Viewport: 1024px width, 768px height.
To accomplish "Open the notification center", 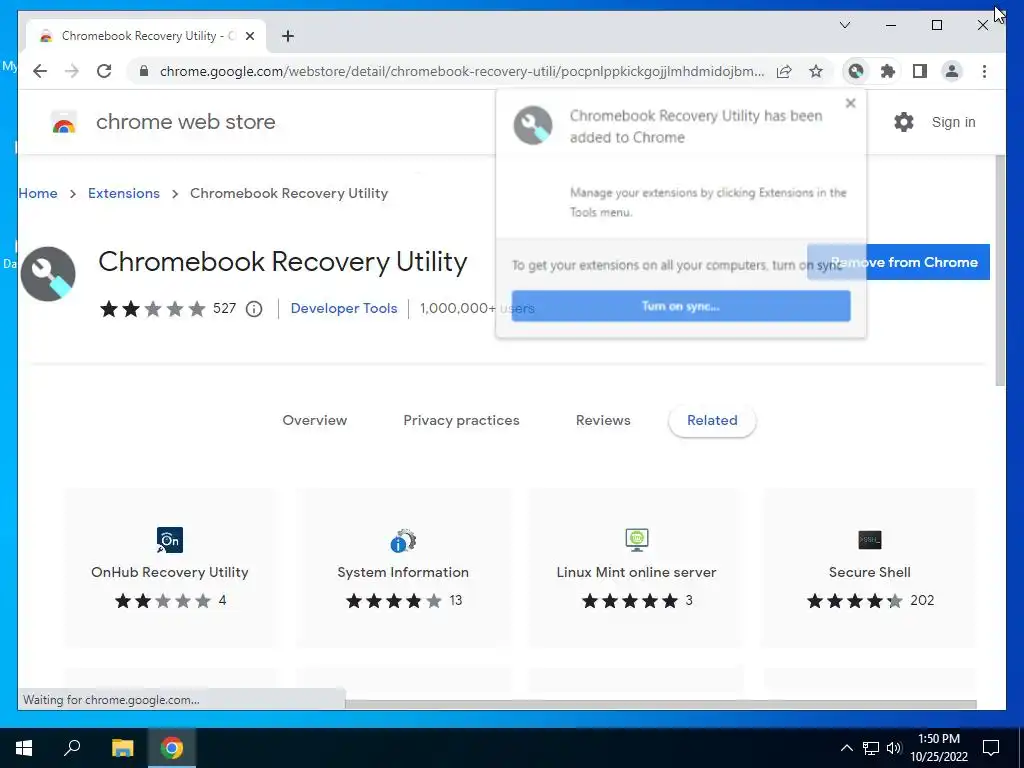I will click(991, 748).
